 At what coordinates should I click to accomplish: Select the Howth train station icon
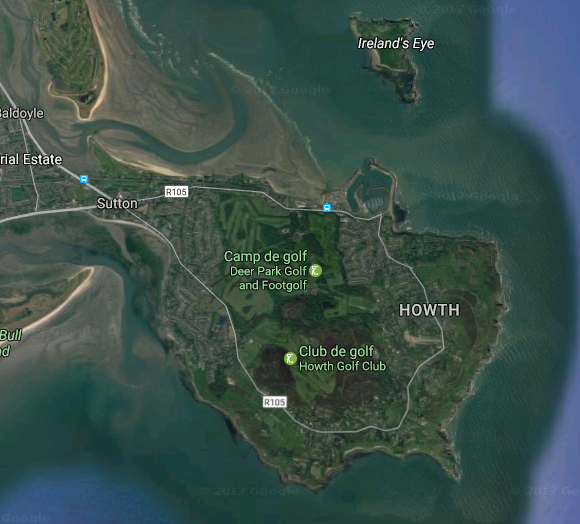pyautogui.click(x=327, y=208)
